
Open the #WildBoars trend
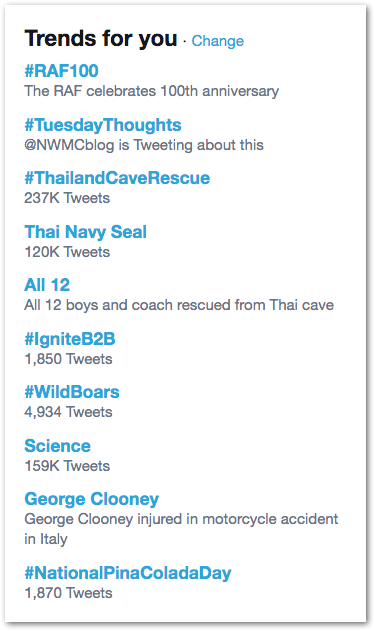[72, 392]
